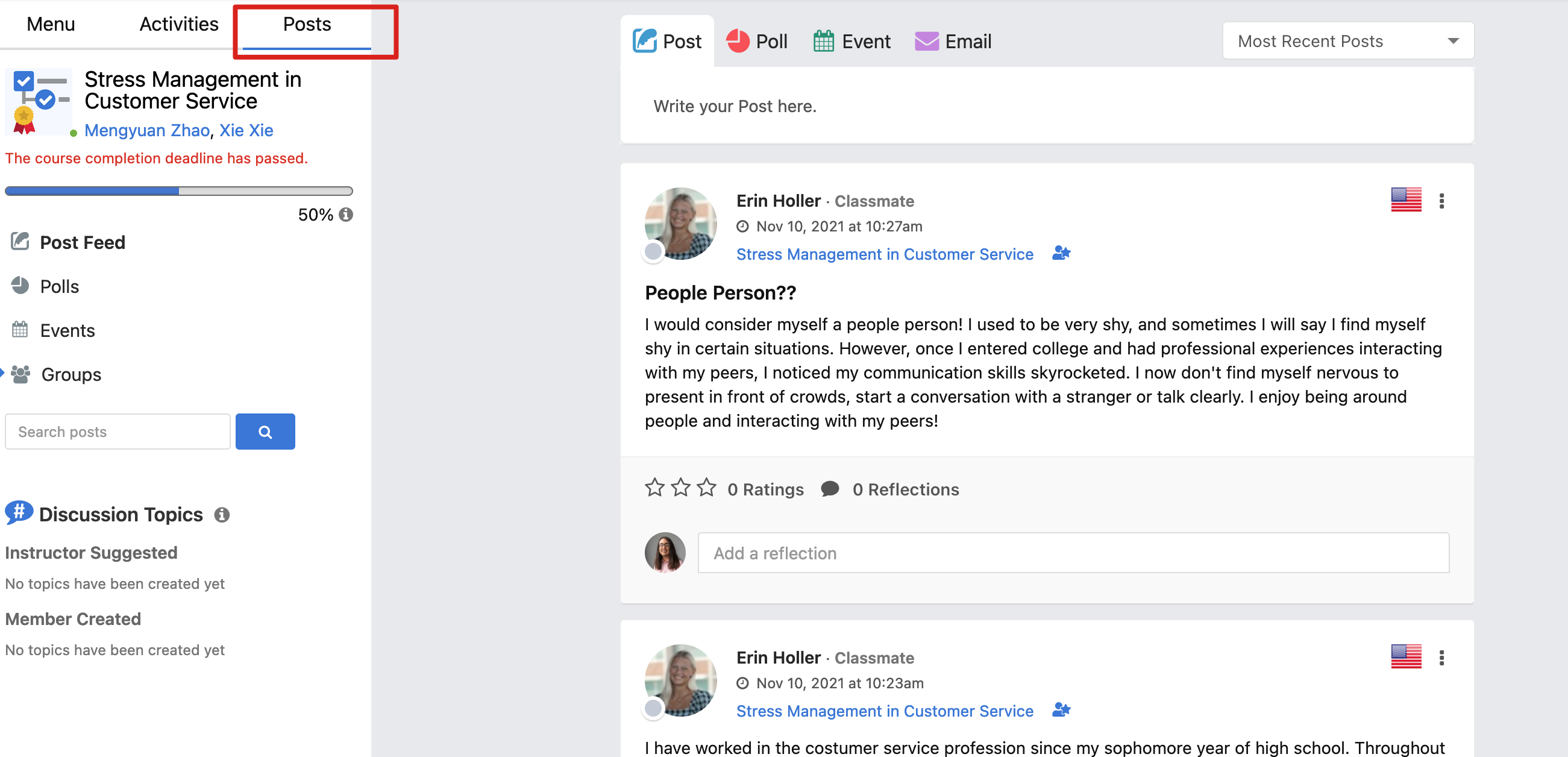Click Erin Holler's avatar on second post
Viewport: 1568px width, 757px height.
click(x=680, y=680)
